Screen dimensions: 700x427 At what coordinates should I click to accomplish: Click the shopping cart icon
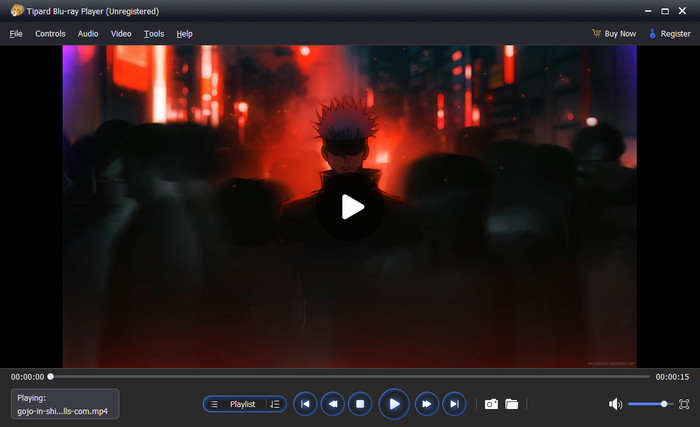(596, 33)
